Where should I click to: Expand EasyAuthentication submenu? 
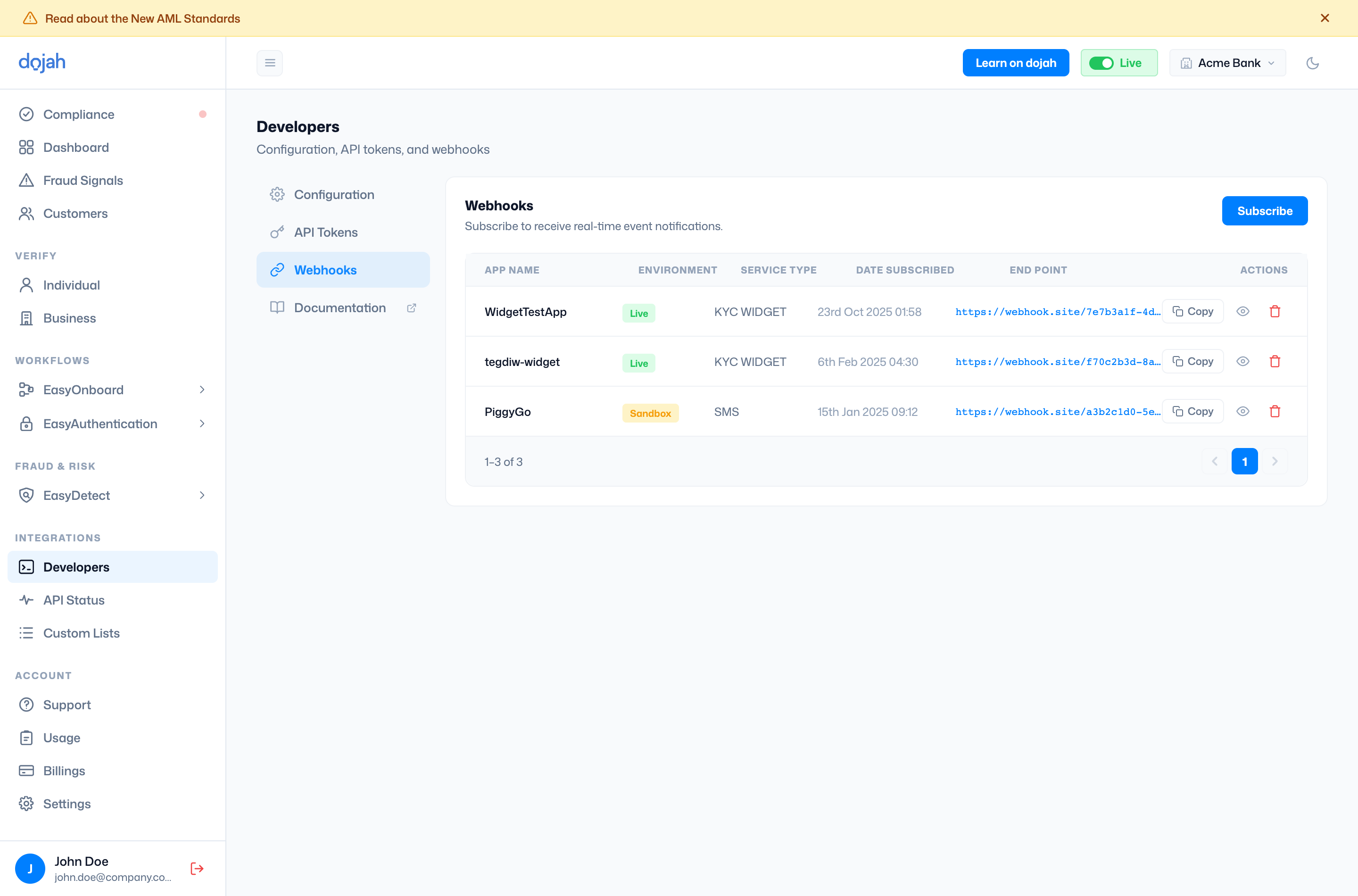point(113,424)
